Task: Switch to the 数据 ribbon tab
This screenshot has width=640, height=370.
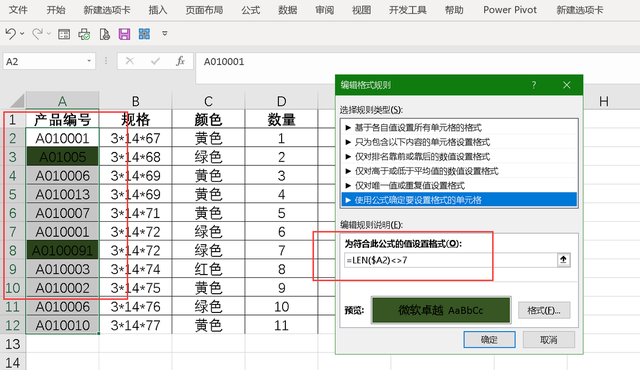Action: click(x=288, y=10)
